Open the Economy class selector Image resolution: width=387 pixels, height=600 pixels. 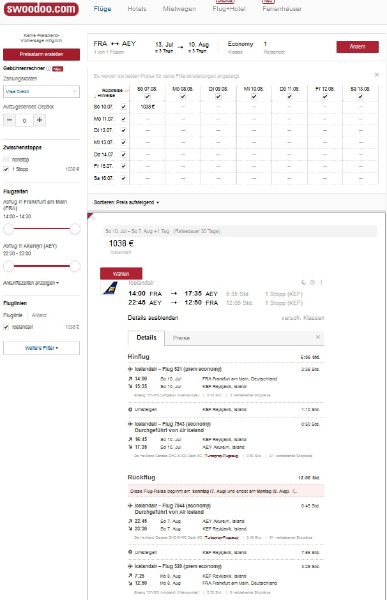(x=240, y=44)
